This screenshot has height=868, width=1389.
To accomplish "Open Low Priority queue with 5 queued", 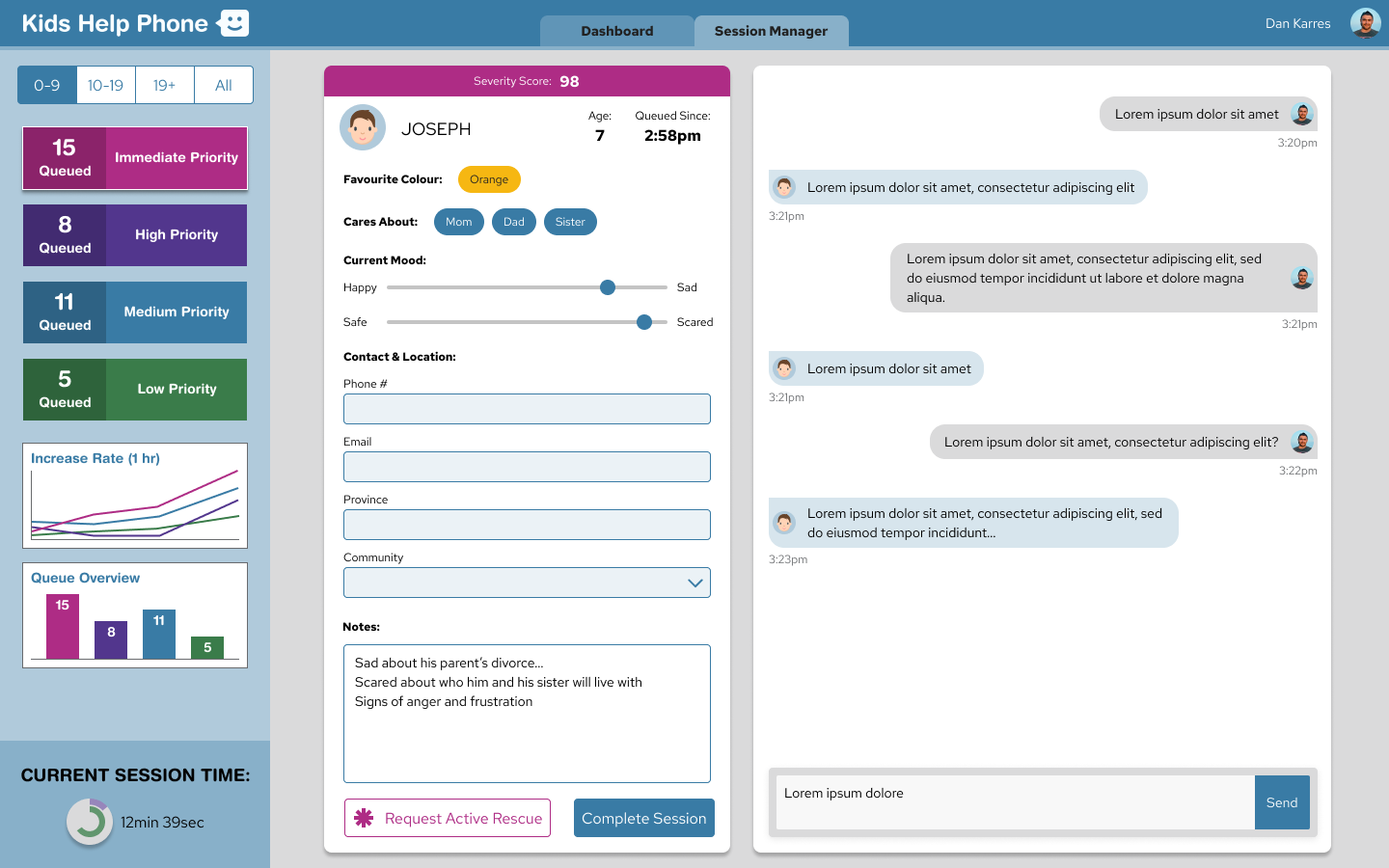I will coord(135,390).
